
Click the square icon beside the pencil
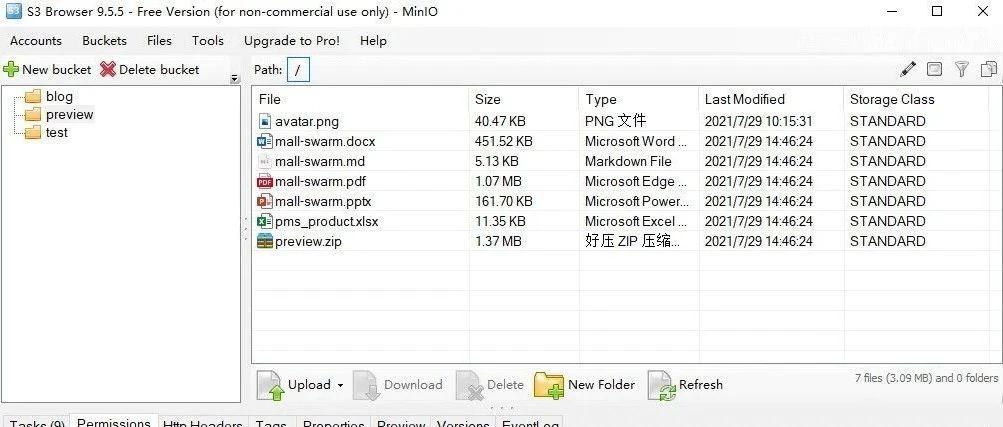[935, 69]
